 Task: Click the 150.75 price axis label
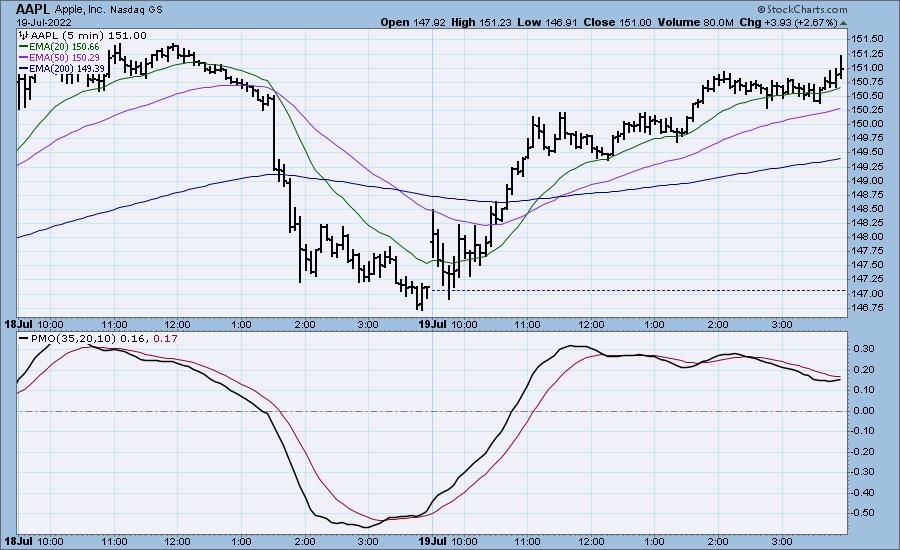click(867, 82)
